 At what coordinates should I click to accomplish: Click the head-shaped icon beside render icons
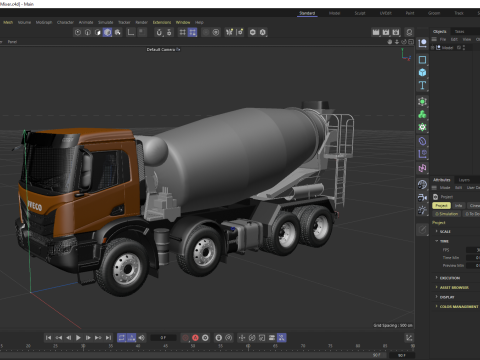pos(409,32)
